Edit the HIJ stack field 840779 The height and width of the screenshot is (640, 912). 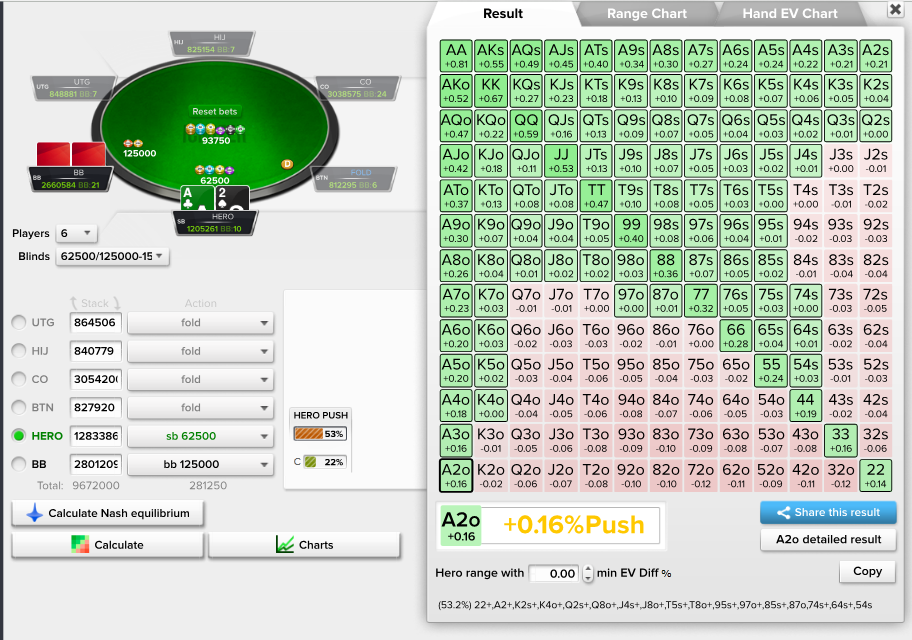pos(95,351)
